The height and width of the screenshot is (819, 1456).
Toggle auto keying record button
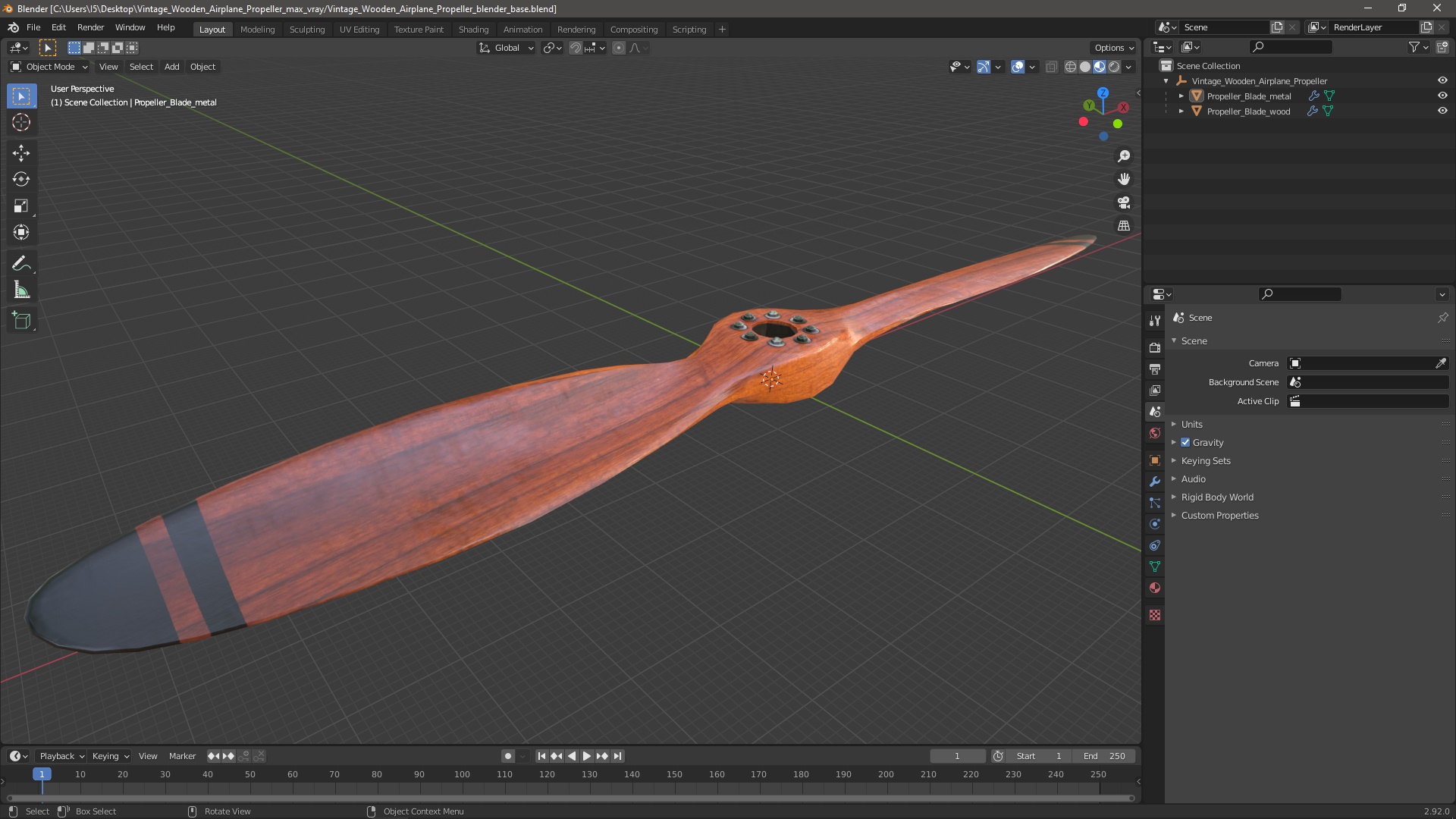tap(507, 756)
